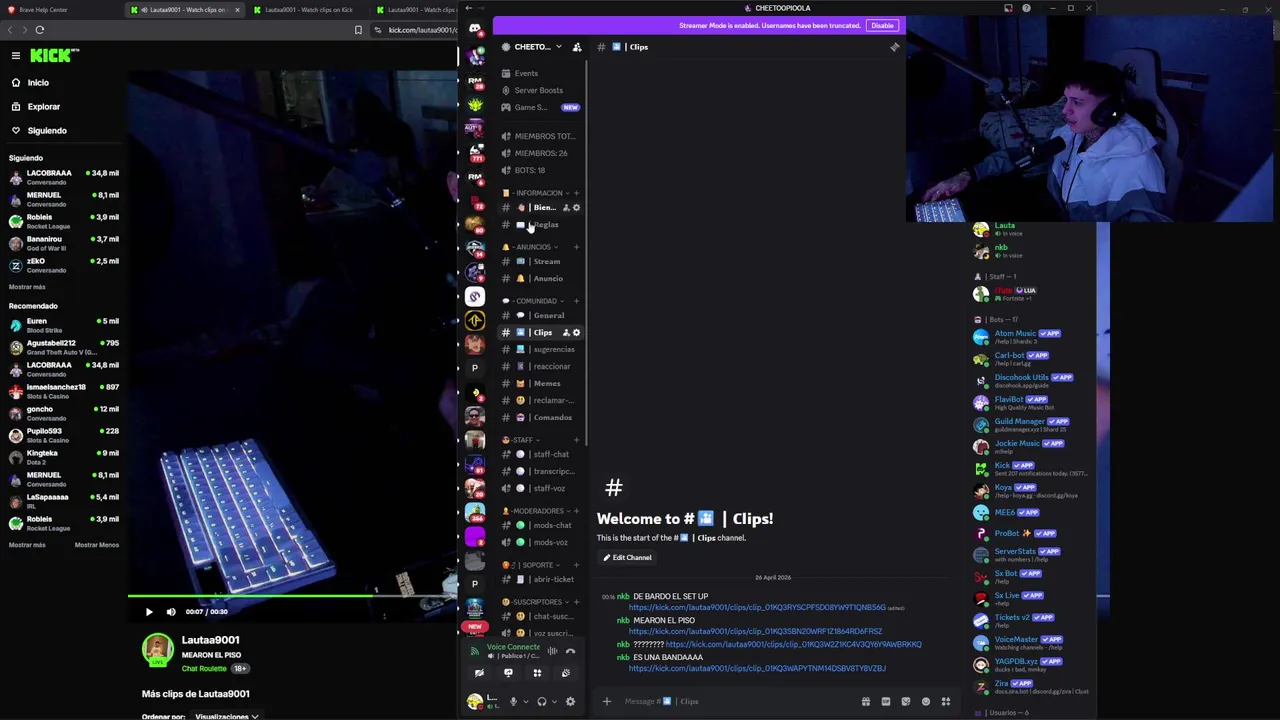Open the GIF picker

(886, 702)
